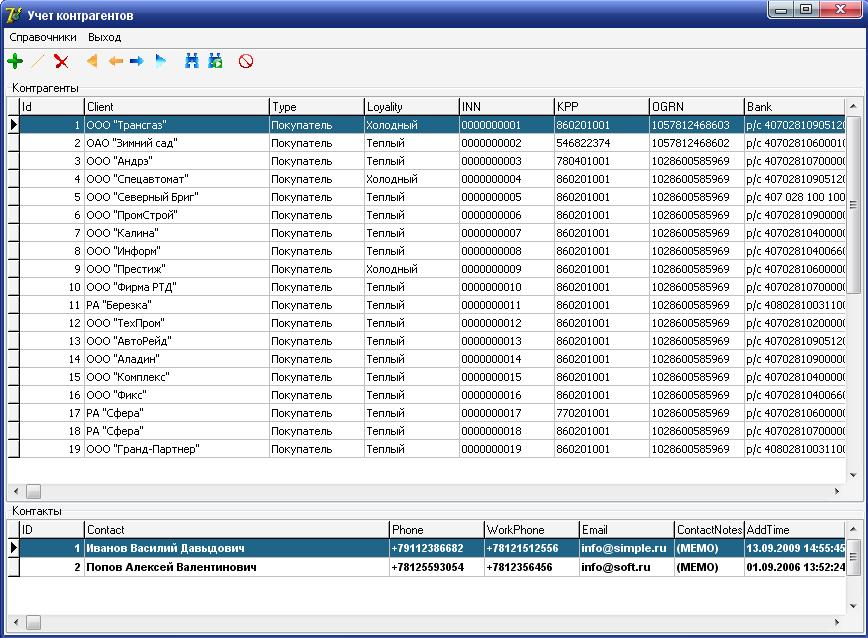Select the client ООО "Северный Бриг"
Screen dimensions: 868x638
click(x=177, y=197)
